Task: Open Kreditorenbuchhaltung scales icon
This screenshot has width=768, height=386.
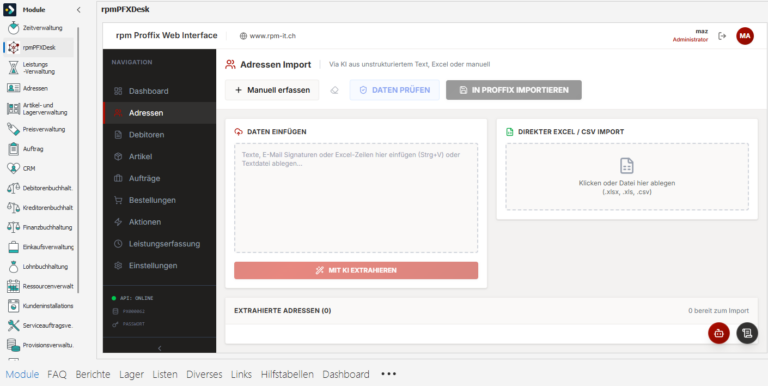Action: point(13,208)
